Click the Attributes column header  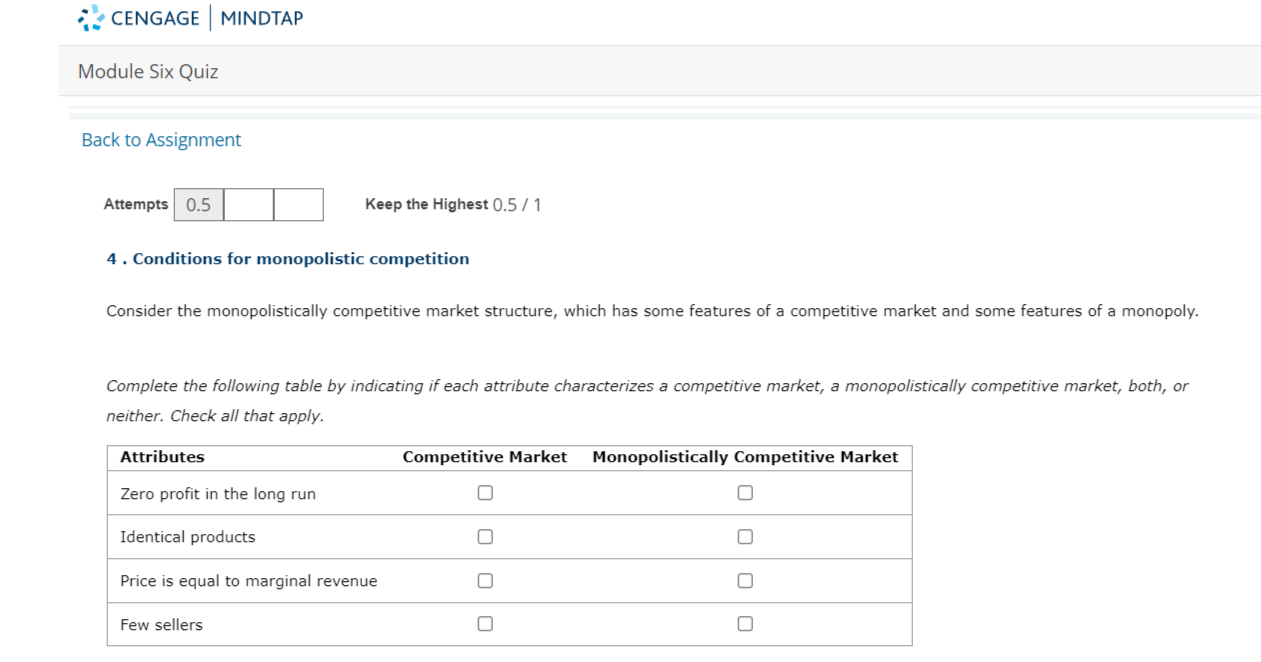tap(150, 456)
